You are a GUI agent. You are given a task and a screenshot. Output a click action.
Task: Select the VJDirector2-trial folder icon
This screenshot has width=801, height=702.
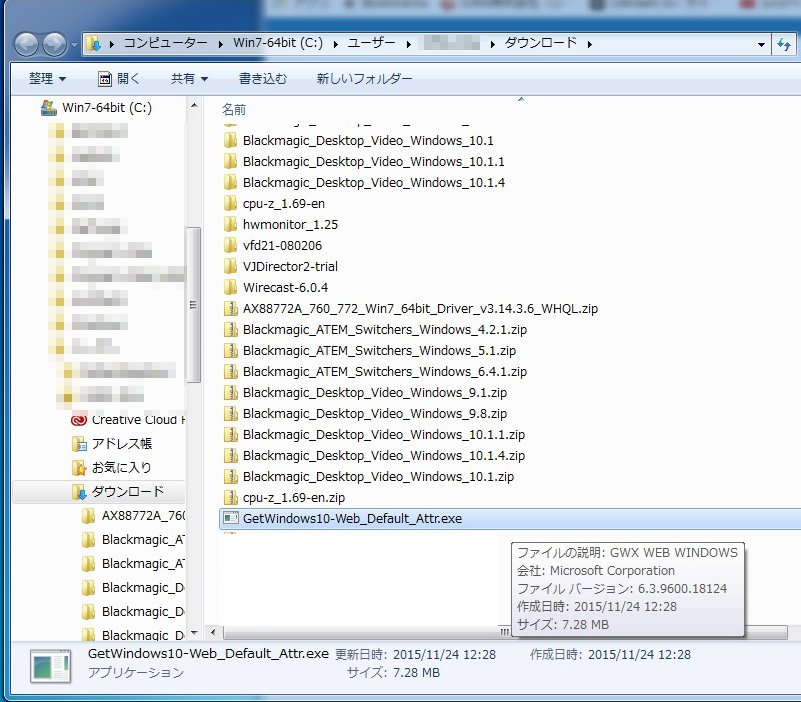tap(230, 266)
